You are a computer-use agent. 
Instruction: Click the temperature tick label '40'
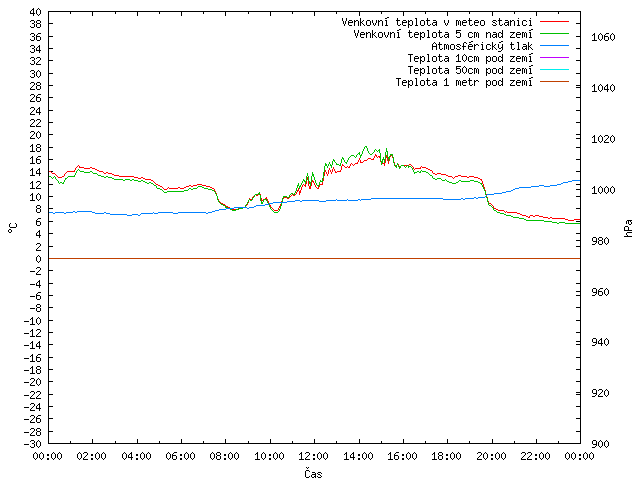(x=36, y=12)
